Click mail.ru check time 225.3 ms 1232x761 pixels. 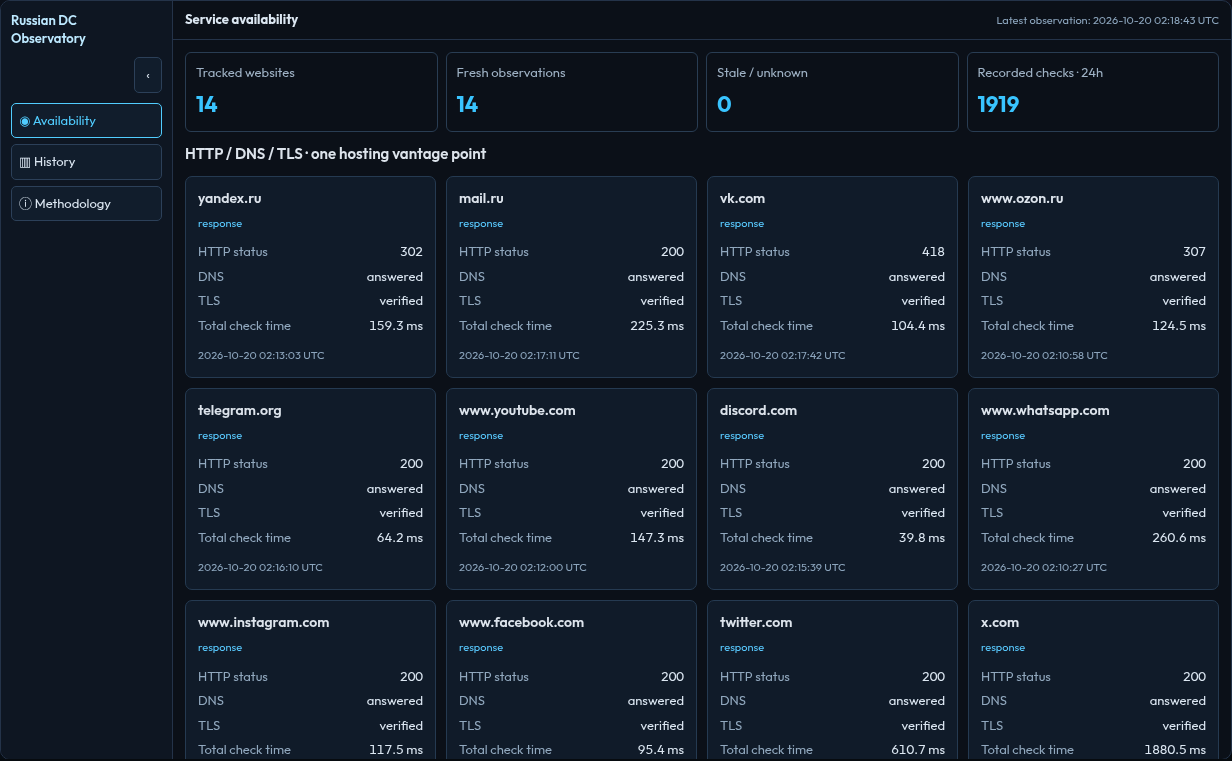pos(657,326)
